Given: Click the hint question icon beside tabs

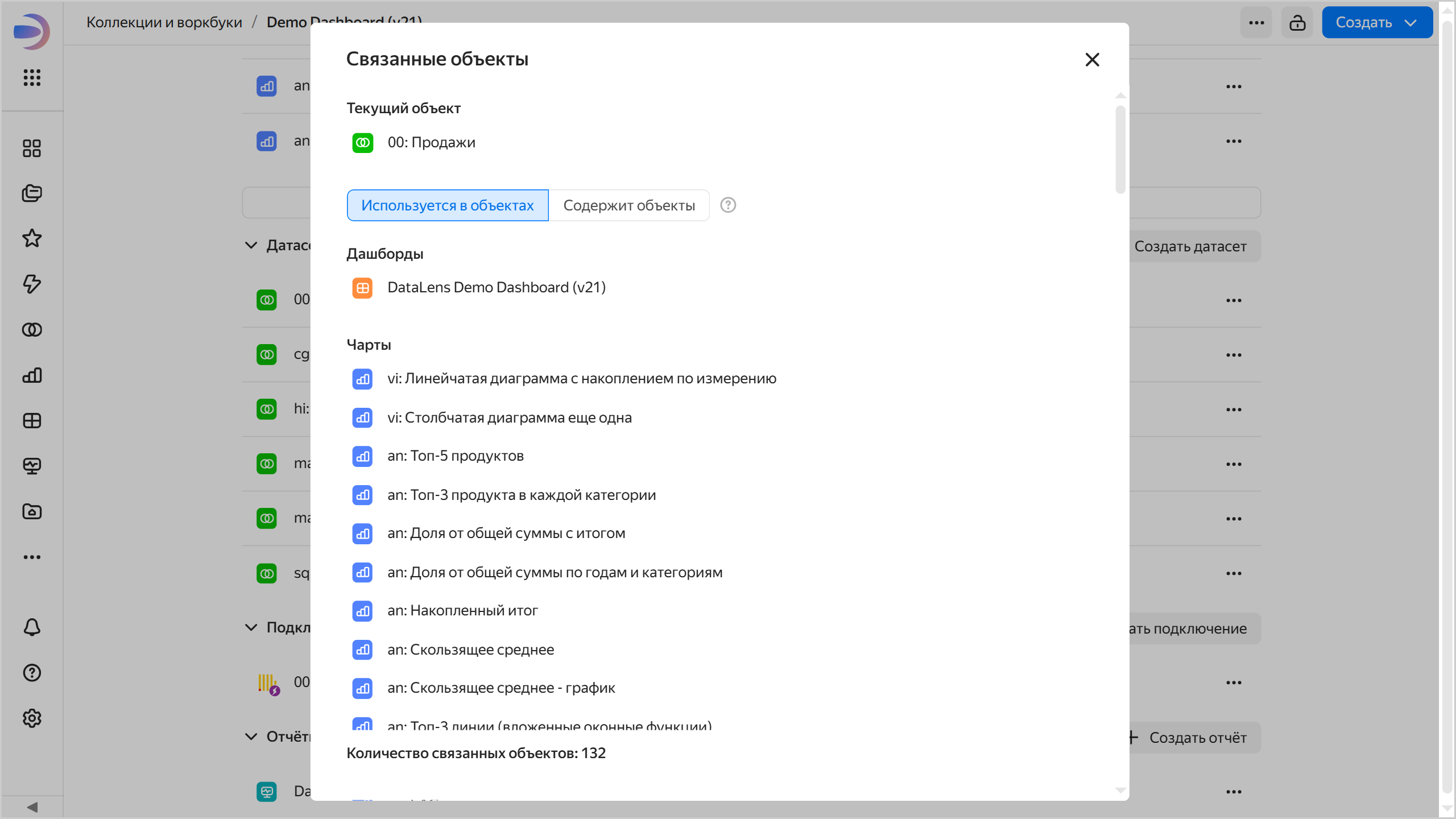Looking at the screenshot, I should coord(728,205).
